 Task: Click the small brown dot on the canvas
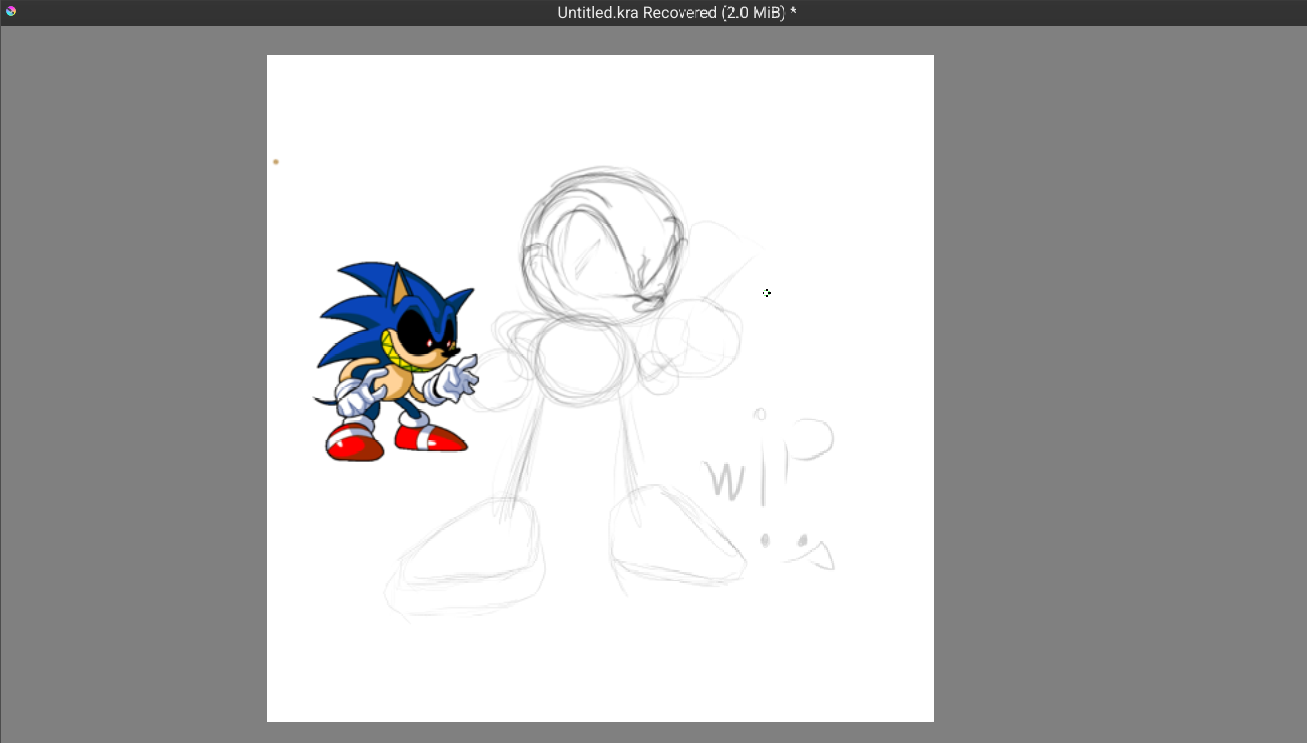tap(276, 161)
